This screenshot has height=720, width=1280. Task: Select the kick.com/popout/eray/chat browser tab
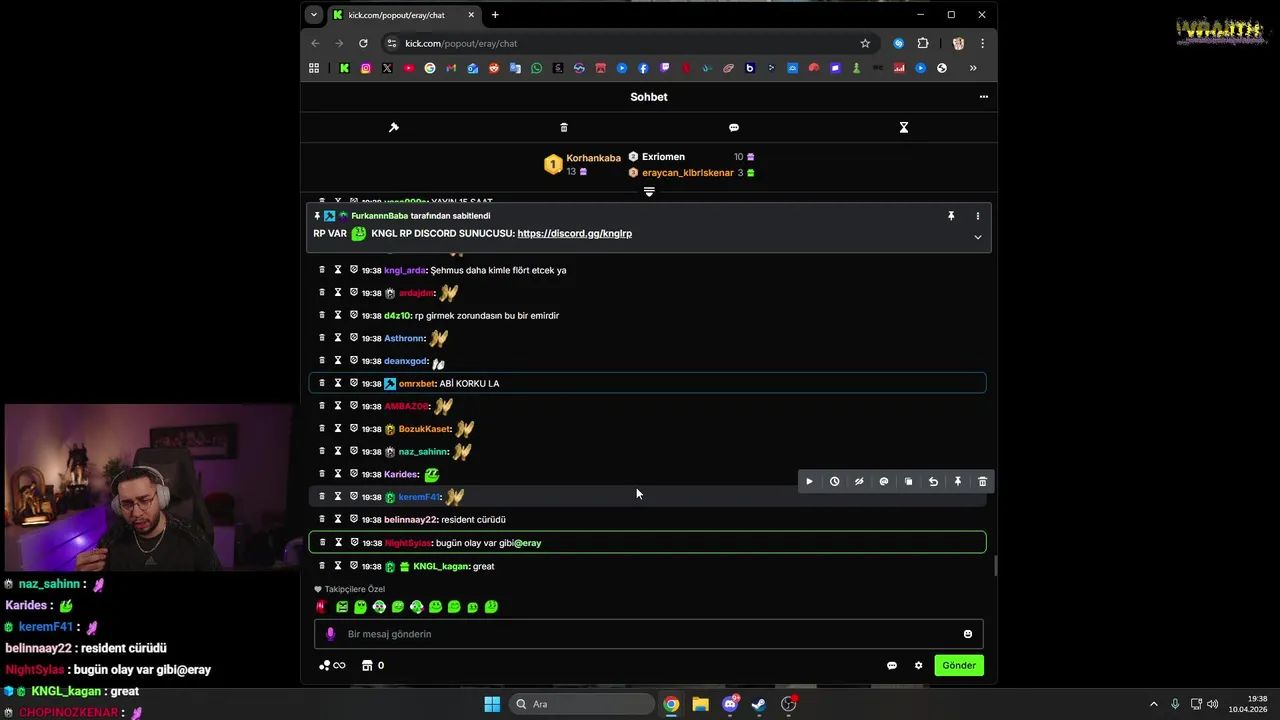405,15
